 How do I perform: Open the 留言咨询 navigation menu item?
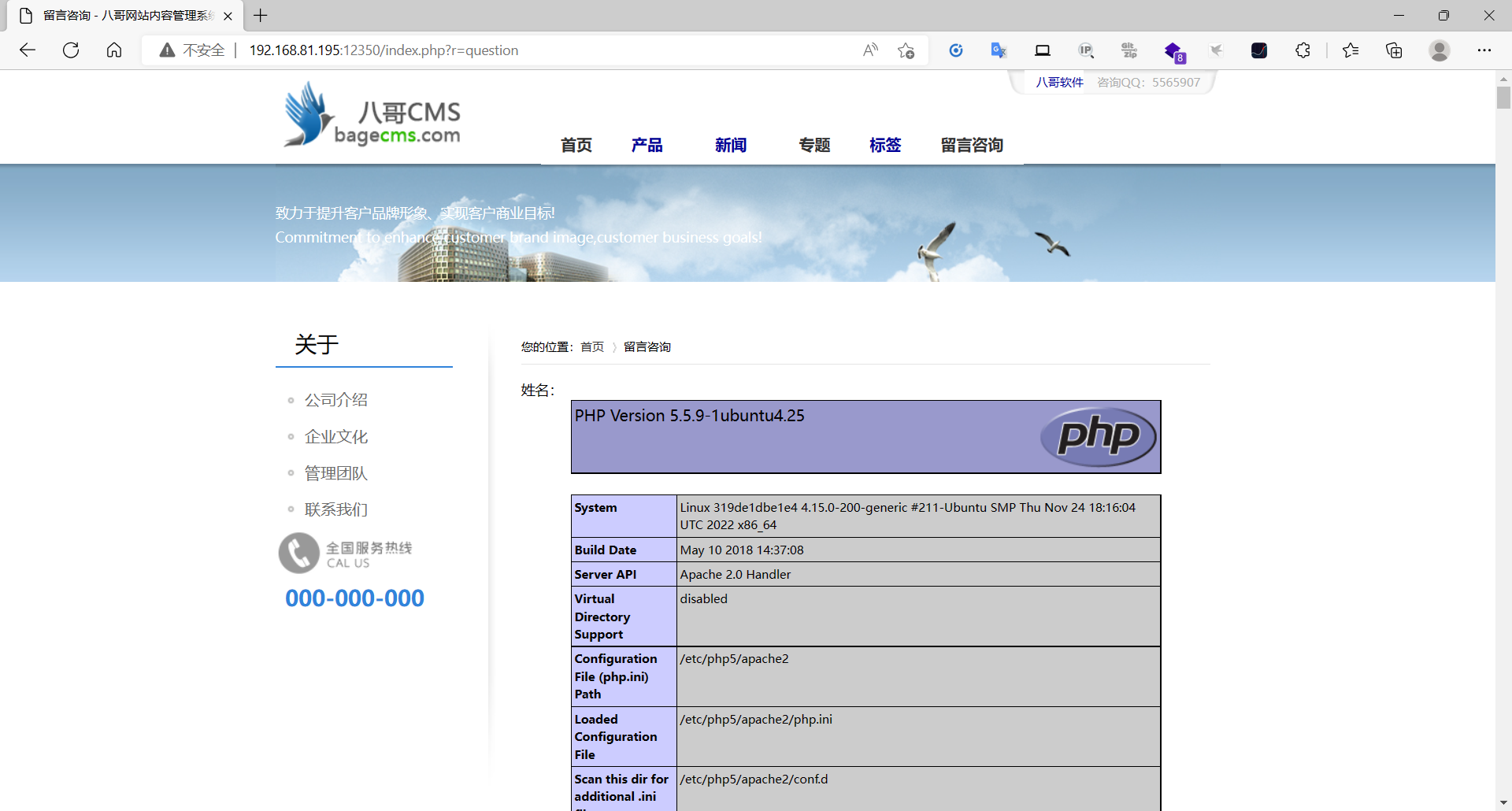[x=972, y=145]
